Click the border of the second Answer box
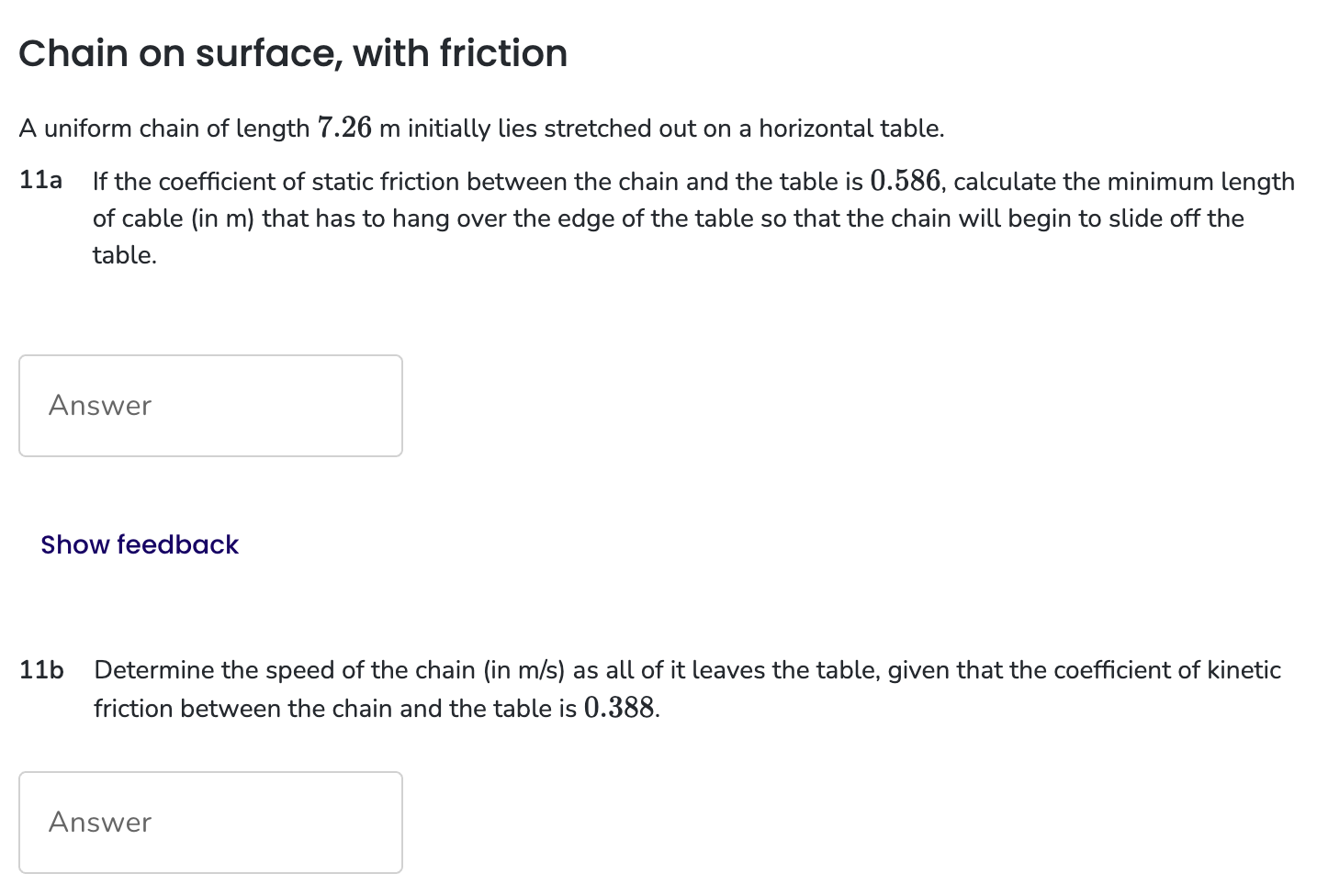Viewport: 1317px width, 896px height. coord(209,773)
